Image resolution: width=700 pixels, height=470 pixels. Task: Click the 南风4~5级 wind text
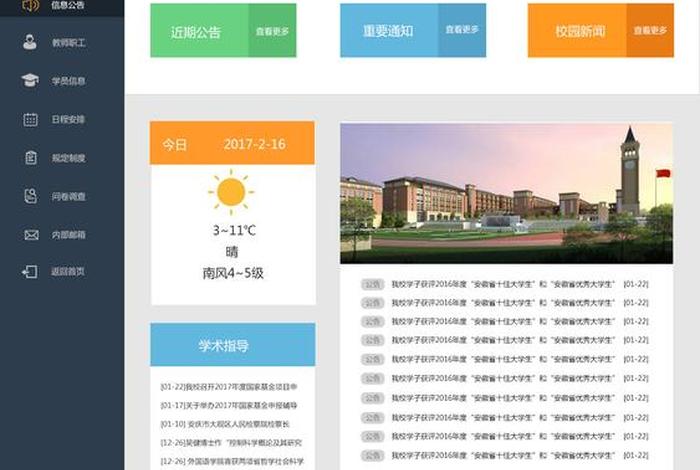click(x=233, y=273)
